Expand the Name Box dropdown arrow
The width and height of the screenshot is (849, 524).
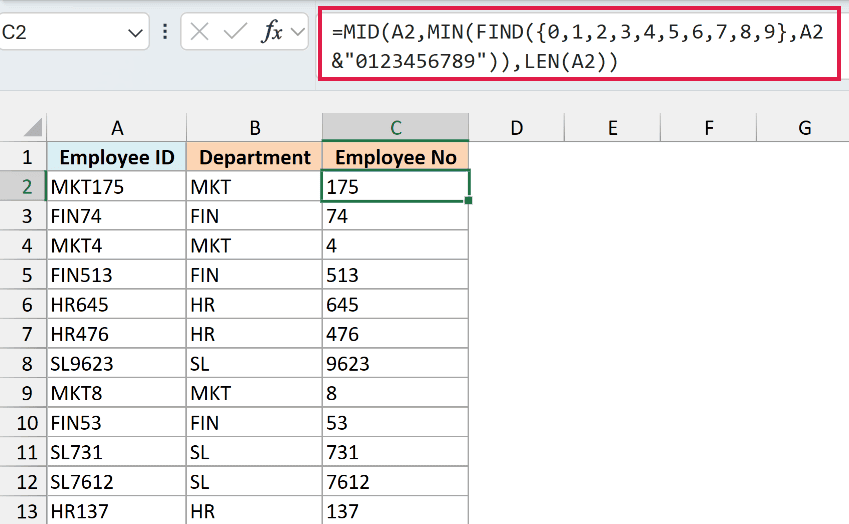pyautogui.click(x=135, y=33)
